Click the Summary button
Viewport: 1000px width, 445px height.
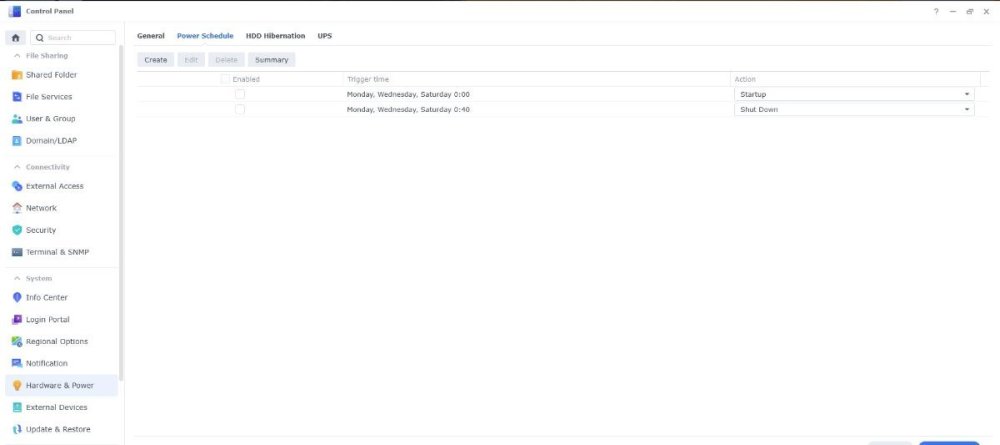click(271, 60)
